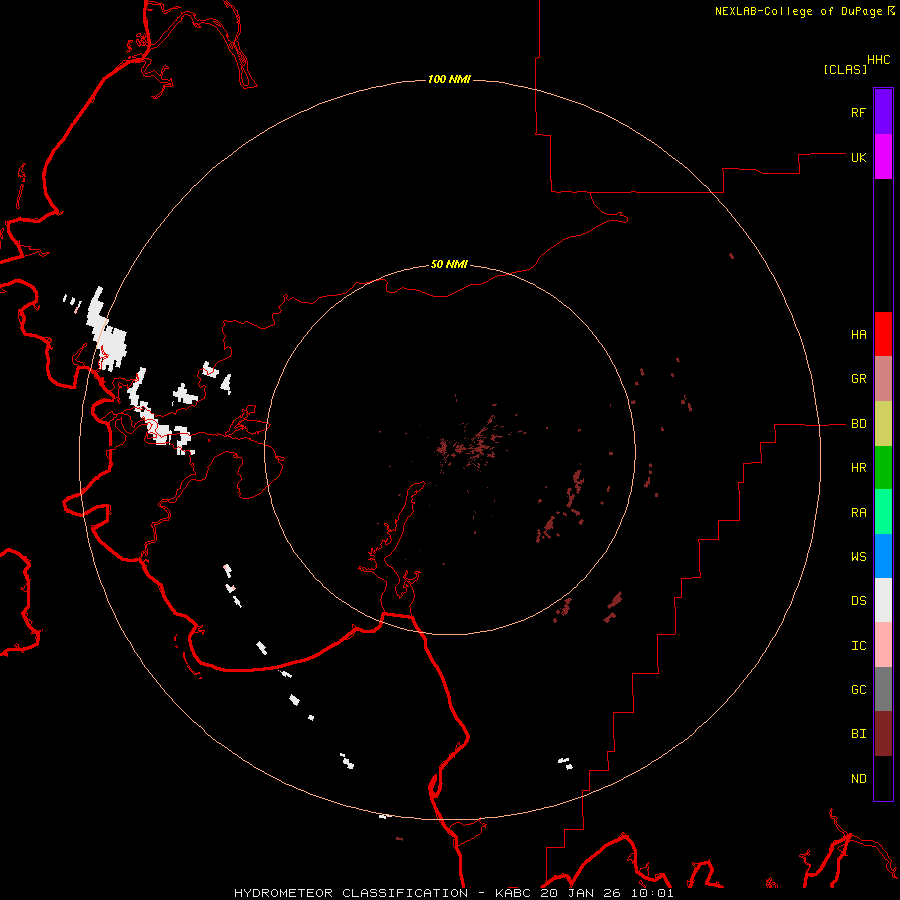Click the yellow BD legend swatch
The image size is (900, 900).
pyautogui.click(x=883, y=423)
